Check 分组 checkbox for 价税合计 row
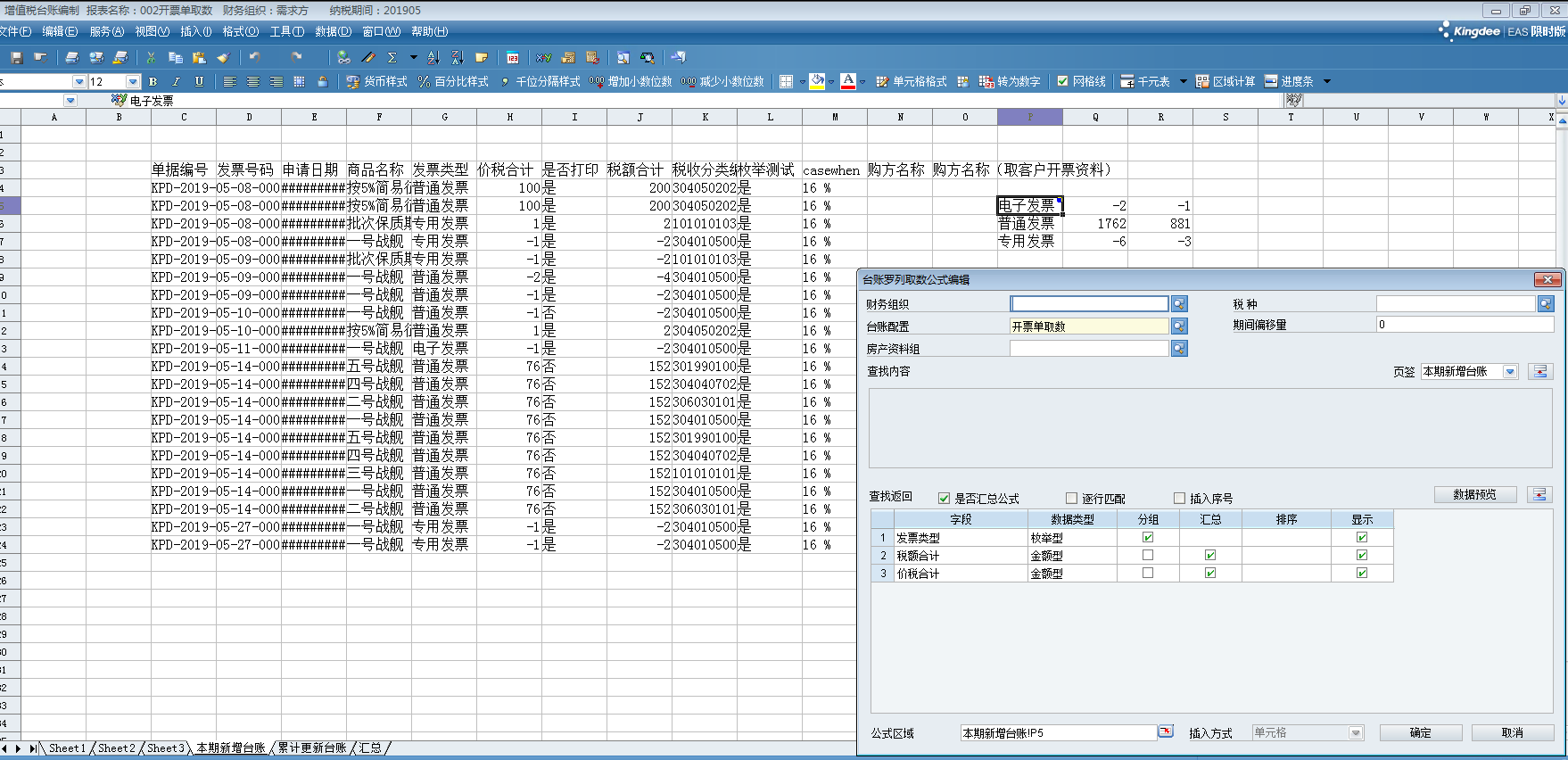 tap(1148, 573)
